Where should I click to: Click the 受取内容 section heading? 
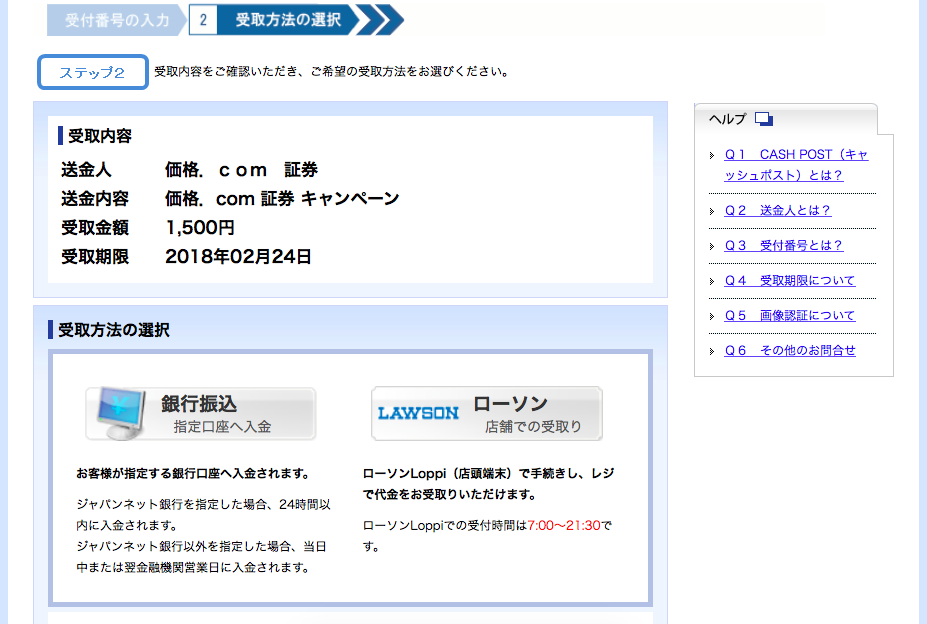click(x=99, y=136)
